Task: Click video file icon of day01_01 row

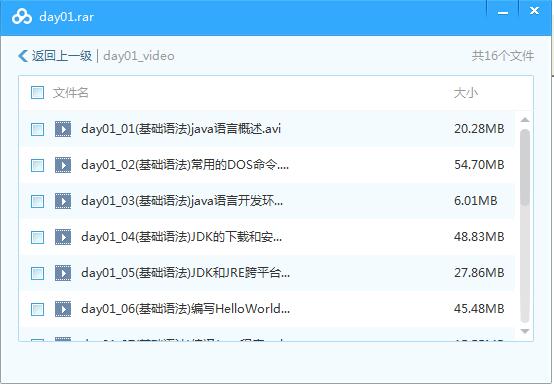Action: coord(63,129)
